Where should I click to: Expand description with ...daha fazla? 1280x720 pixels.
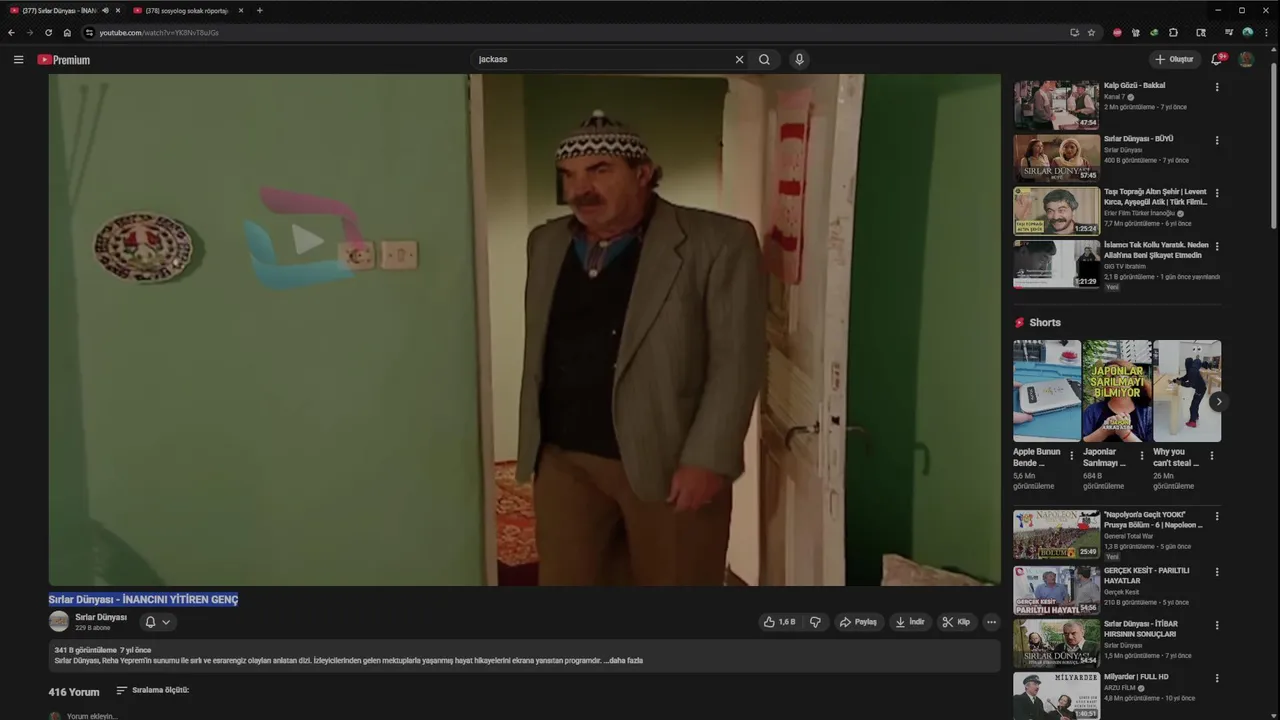pos(624,660)
